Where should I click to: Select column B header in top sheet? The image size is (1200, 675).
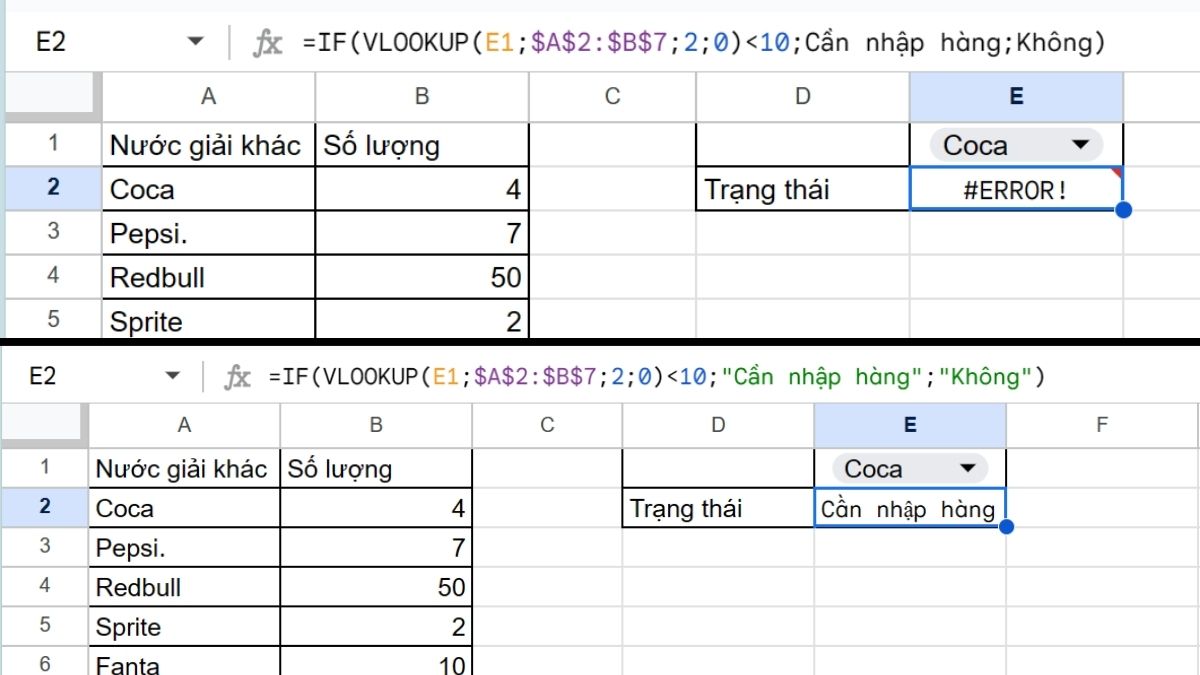tap(422, 96)
